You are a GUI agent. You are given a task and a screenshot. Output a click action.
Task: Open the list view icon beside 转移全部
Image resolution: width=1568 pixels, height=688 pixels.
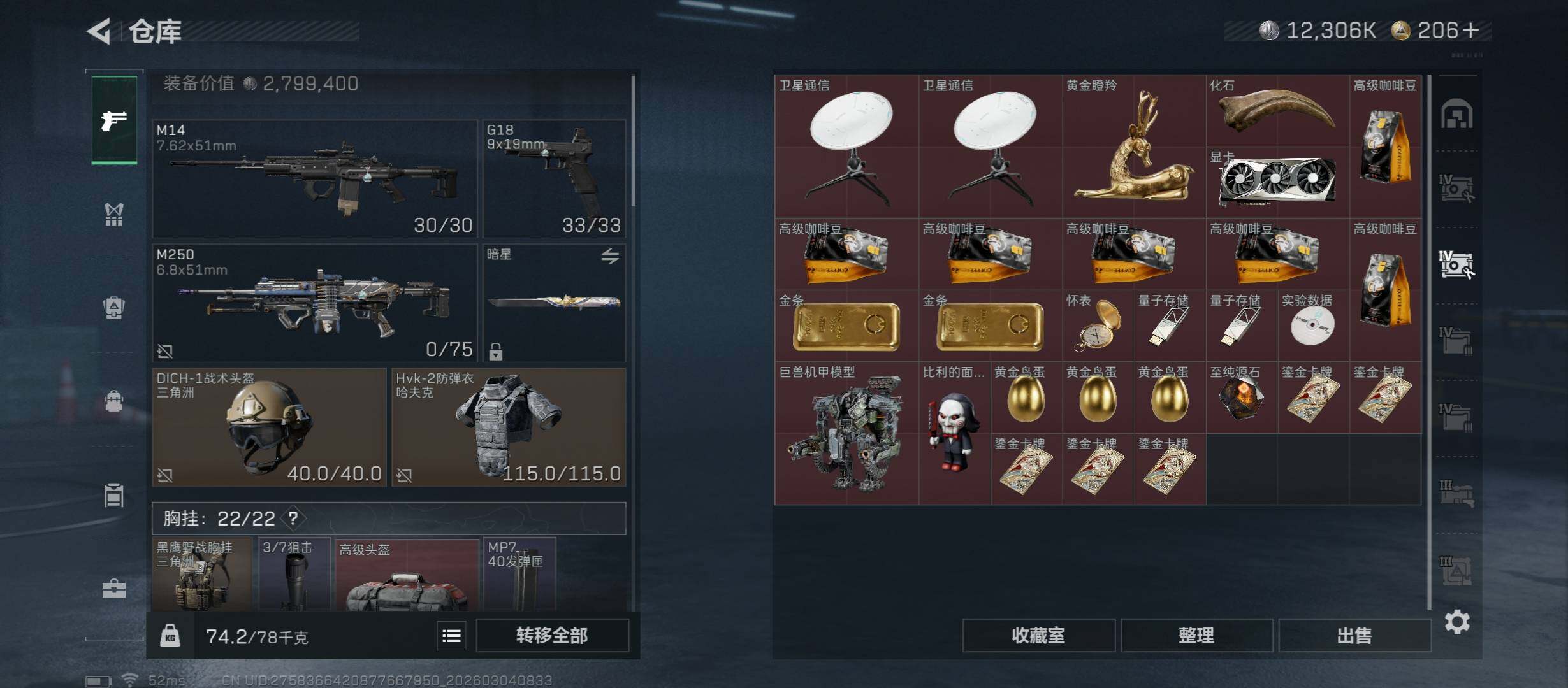[x=451, y=636]
